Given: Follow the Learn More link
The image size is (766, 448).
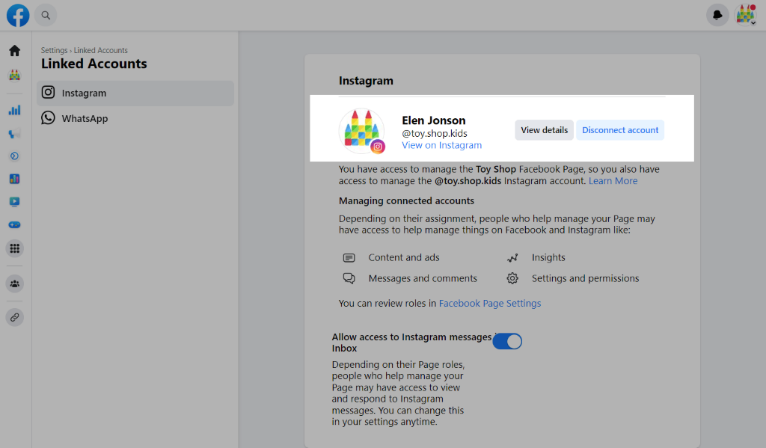Looking at the screenshot, I should tap(612, 181).
